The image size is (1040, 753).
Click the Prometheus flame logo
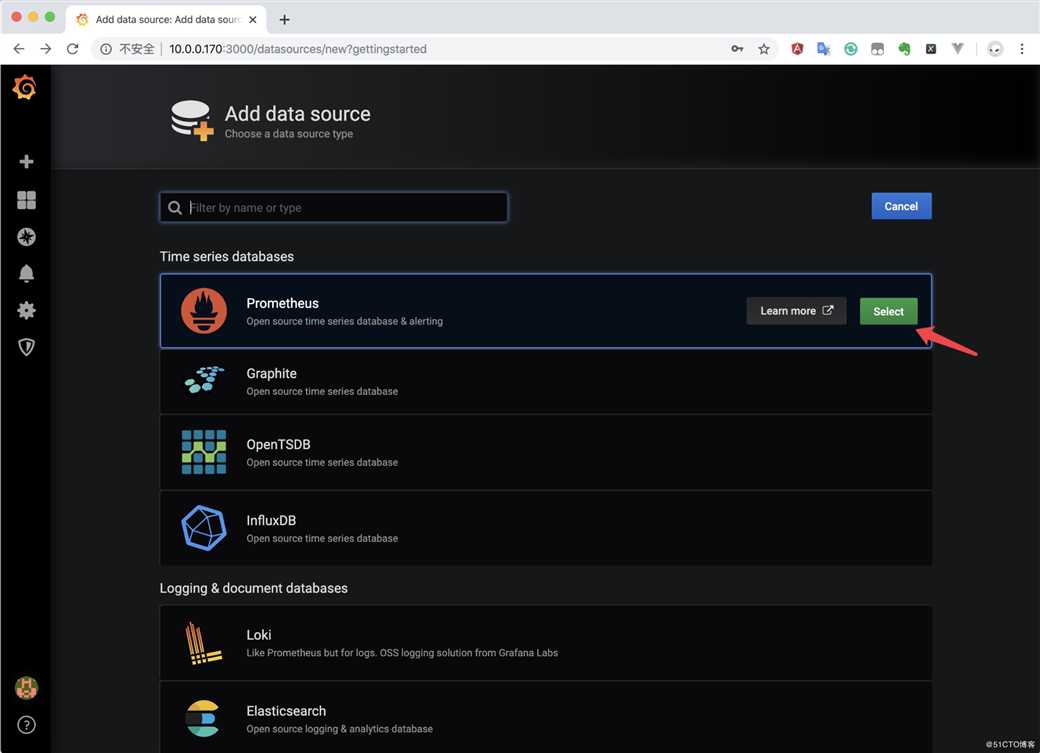(x=204, y=310)
